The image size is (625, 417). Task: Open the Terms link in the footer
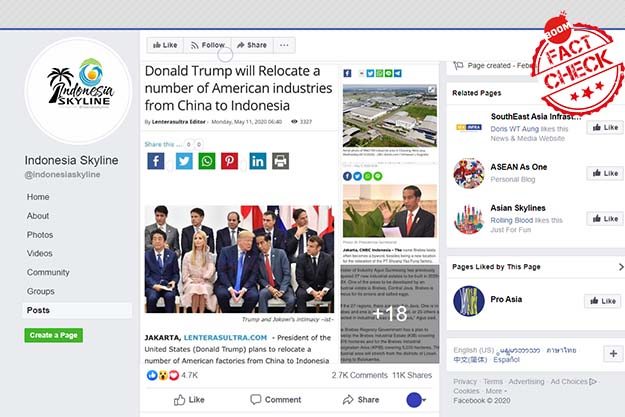tap(493, 382)
